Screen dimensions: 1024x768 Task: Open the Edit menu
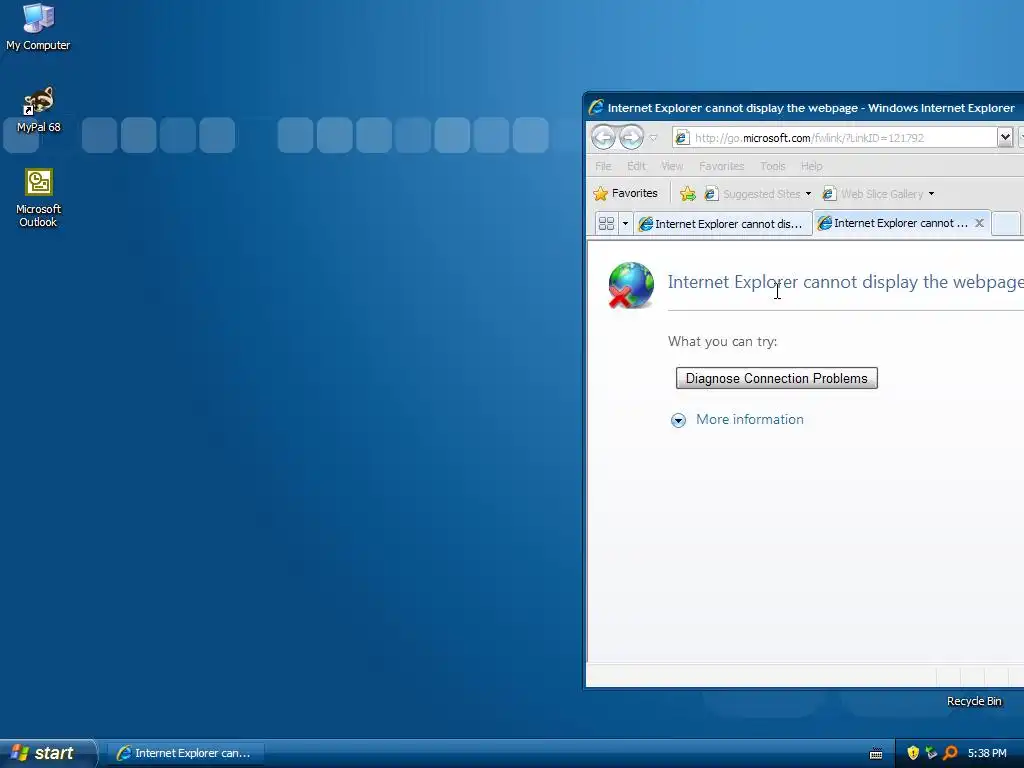click(636, 166)
